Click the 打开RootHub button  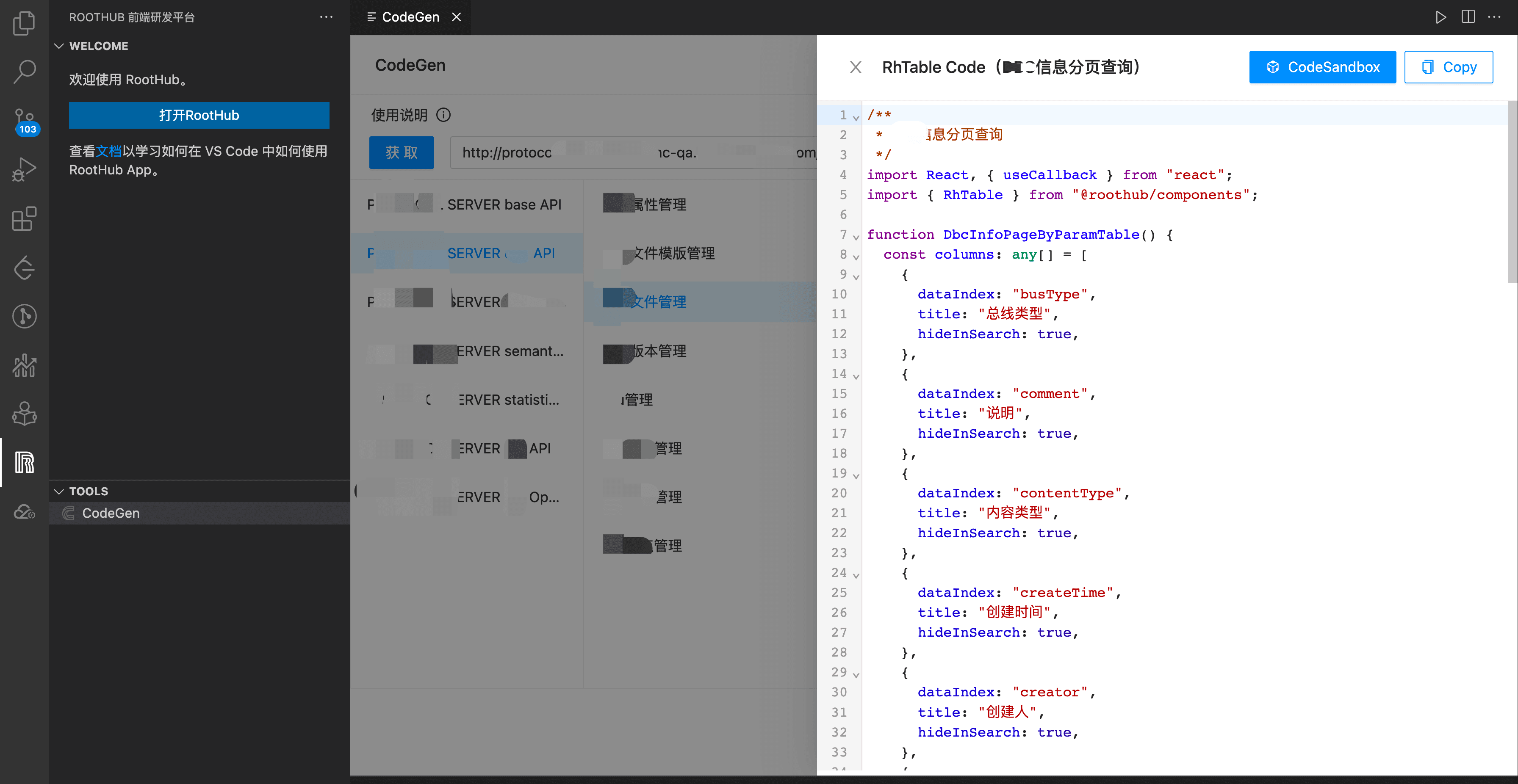click(x=199, y=115)
